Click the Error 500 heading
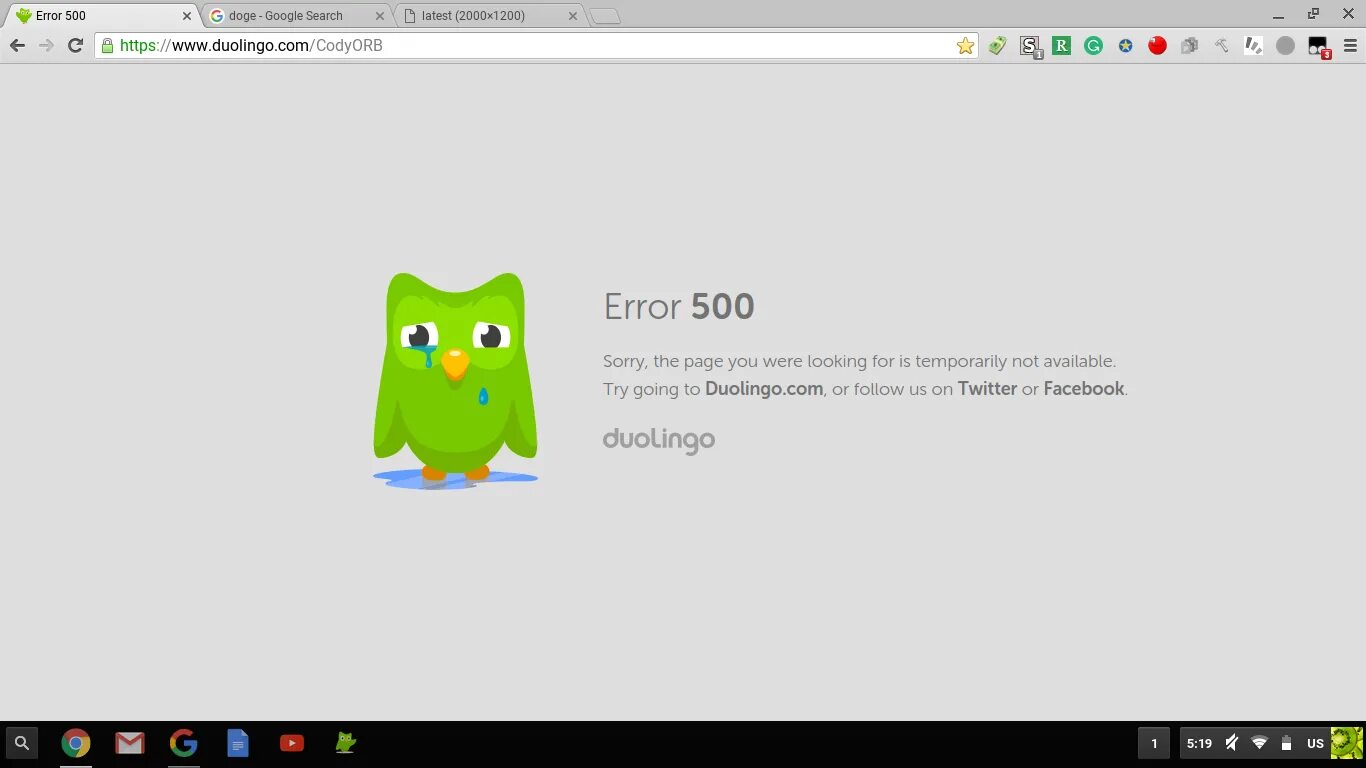 click(679, 307)
